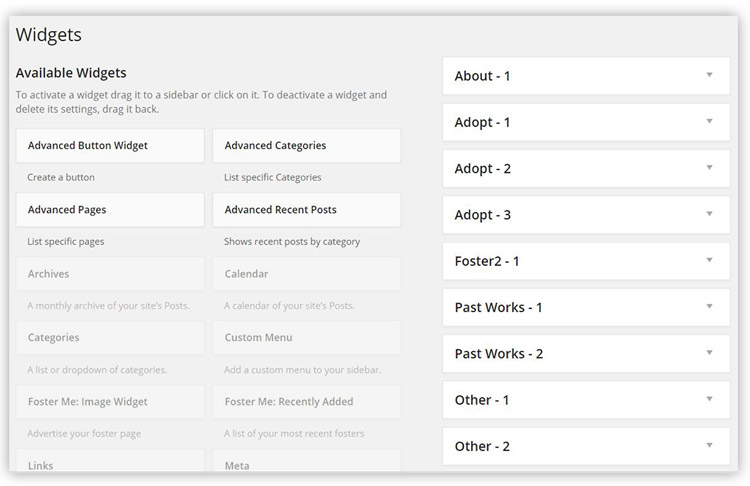This screenshot has height=486, width=750.
Task: Pick the Foster Me: Recently Added widget
Action: point(307,402)
